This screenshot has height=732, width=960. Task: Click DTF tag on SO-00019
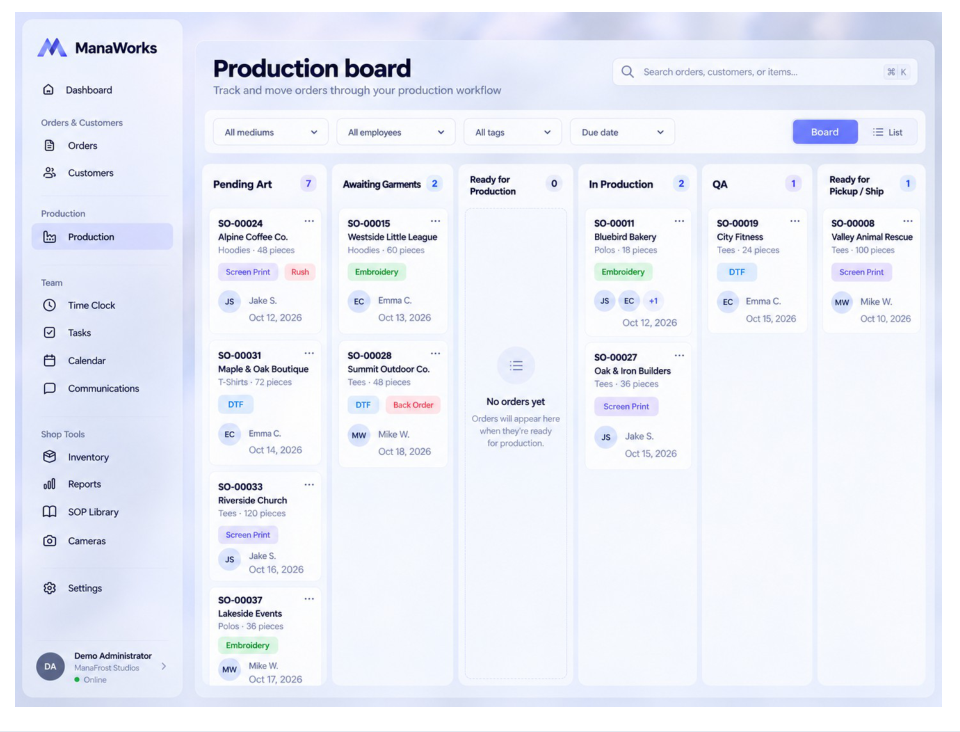[737, 272]
